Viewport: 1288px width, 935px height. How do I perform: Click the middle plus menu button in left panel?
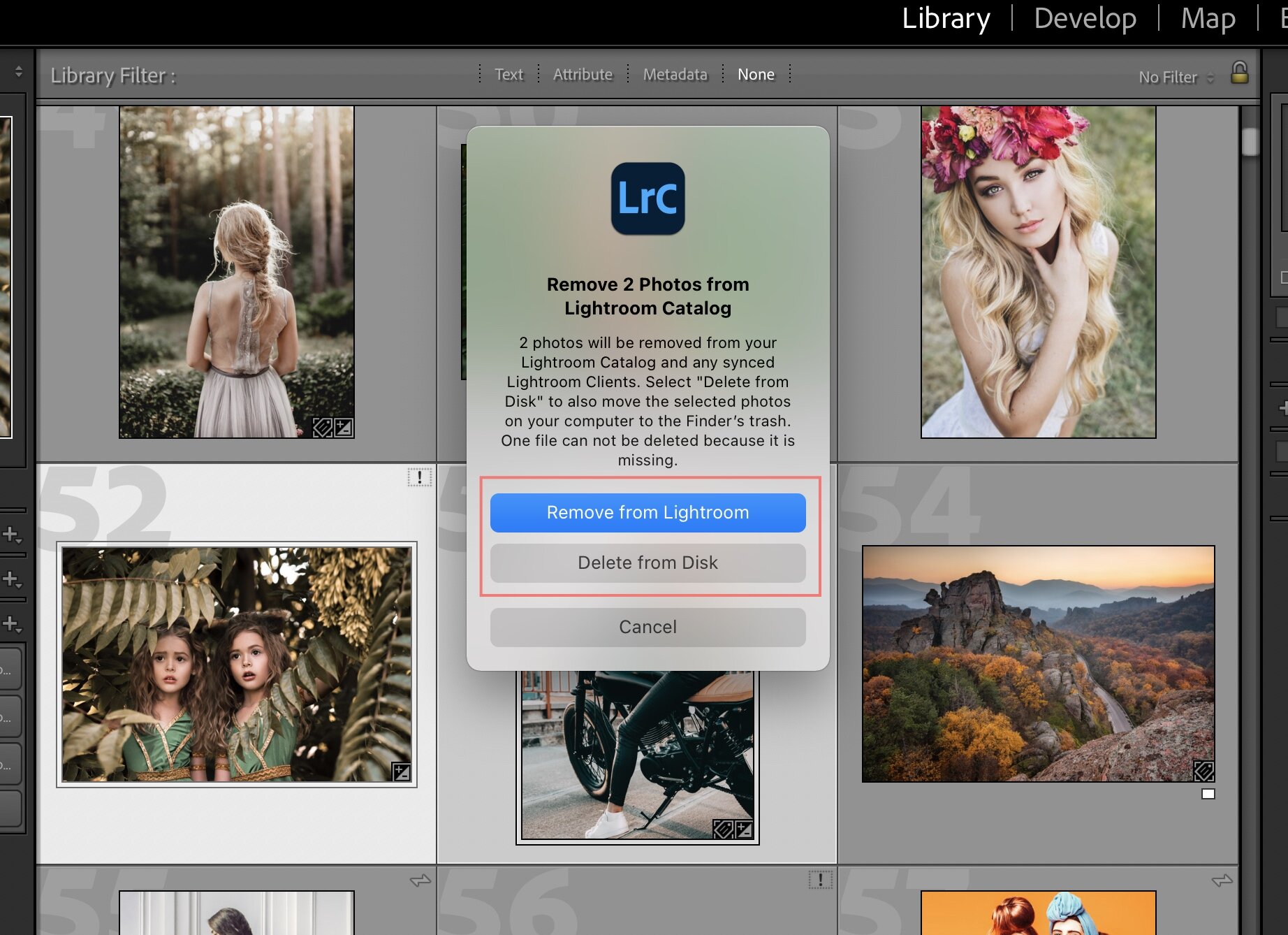(x=13, y=579)
